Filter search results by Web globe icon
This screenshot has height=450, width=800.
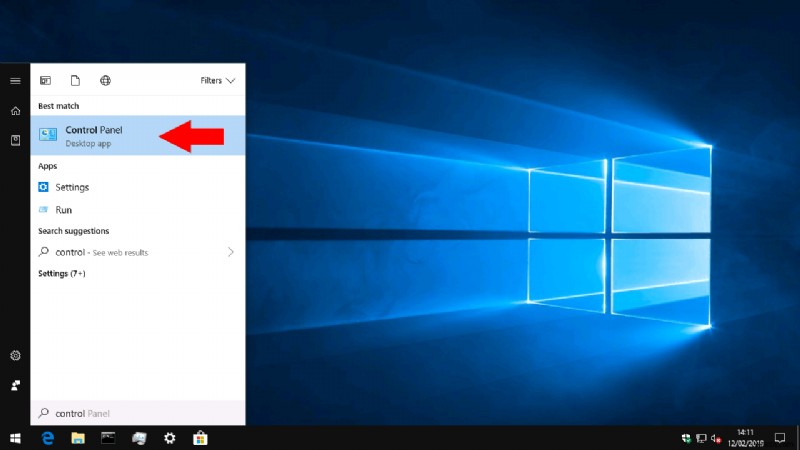[x=105, y=81]
